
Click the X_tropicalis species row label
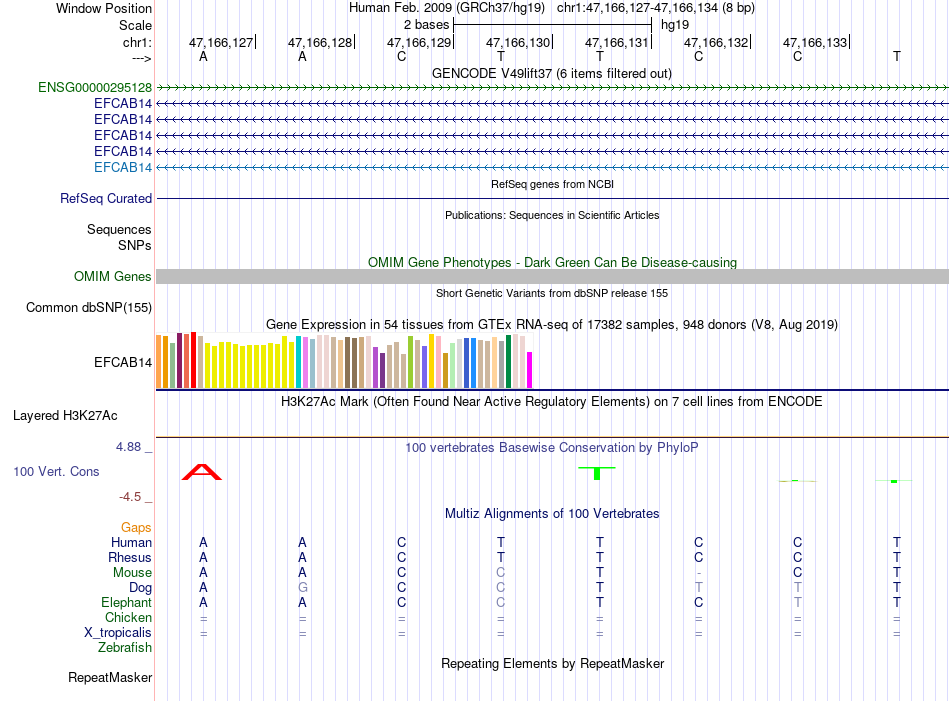click(118, 633)
